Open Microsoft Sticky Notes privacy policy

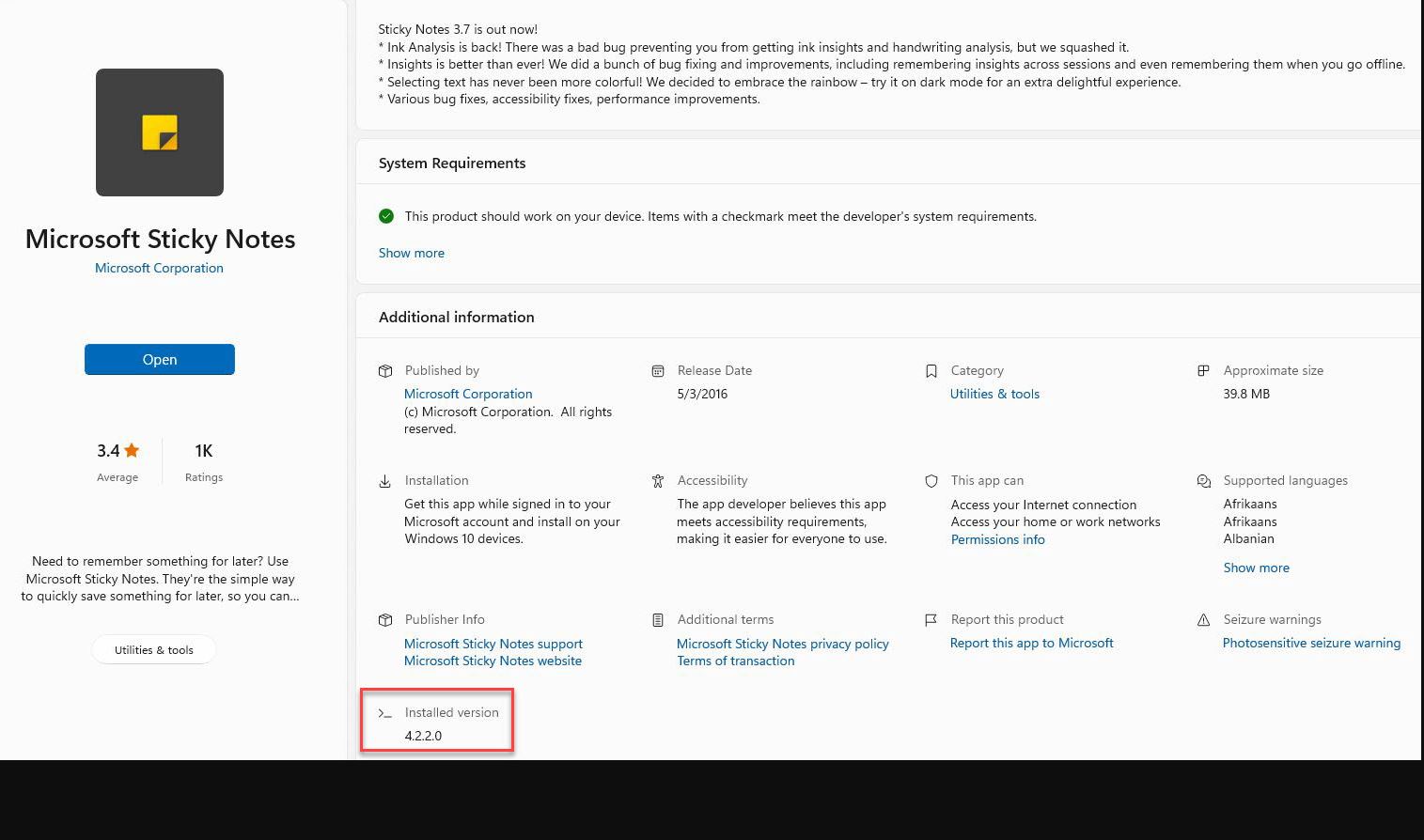pos(782,644)
